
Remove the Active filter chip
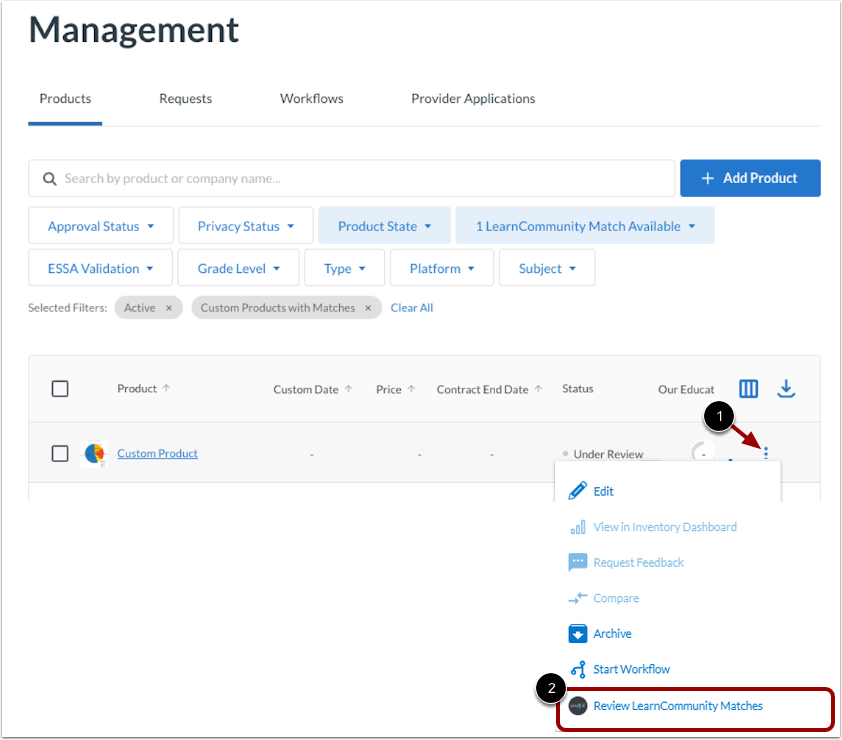click(x=169, y=308)
